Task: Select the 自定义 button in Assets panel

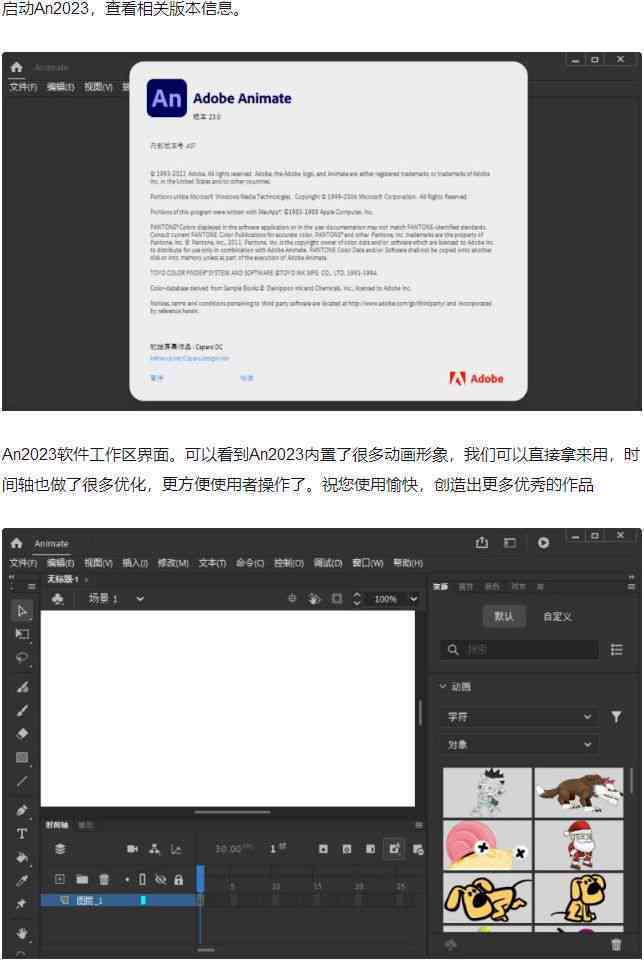Action: pos(558,617)
